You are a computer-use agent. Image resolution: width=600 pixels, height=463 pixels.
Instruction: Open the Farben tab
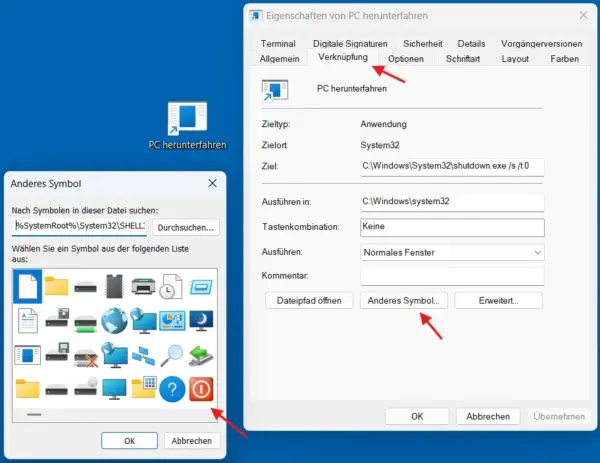tap(564, 59)
